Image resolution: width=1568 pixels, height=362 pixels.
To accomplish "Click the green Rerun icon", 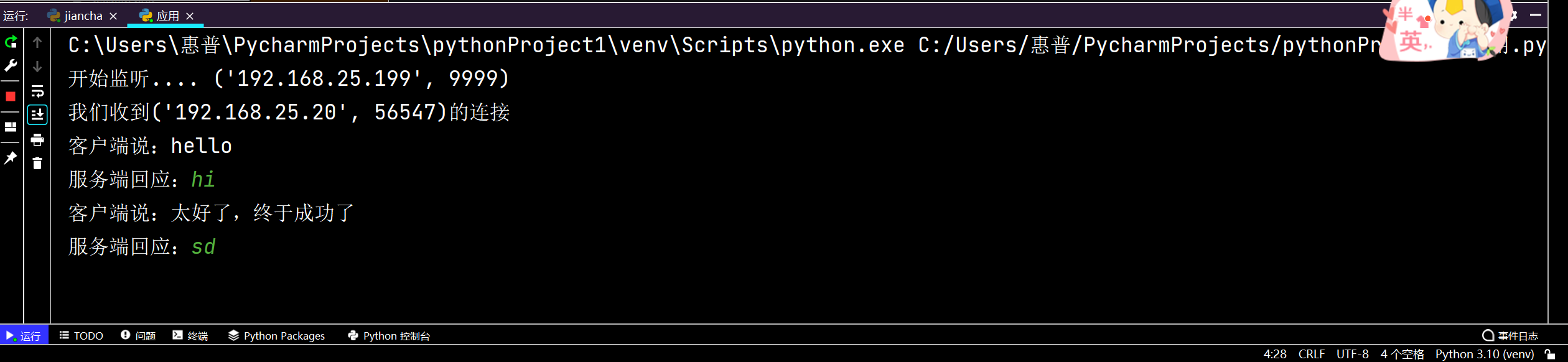I will click(11, 42).
